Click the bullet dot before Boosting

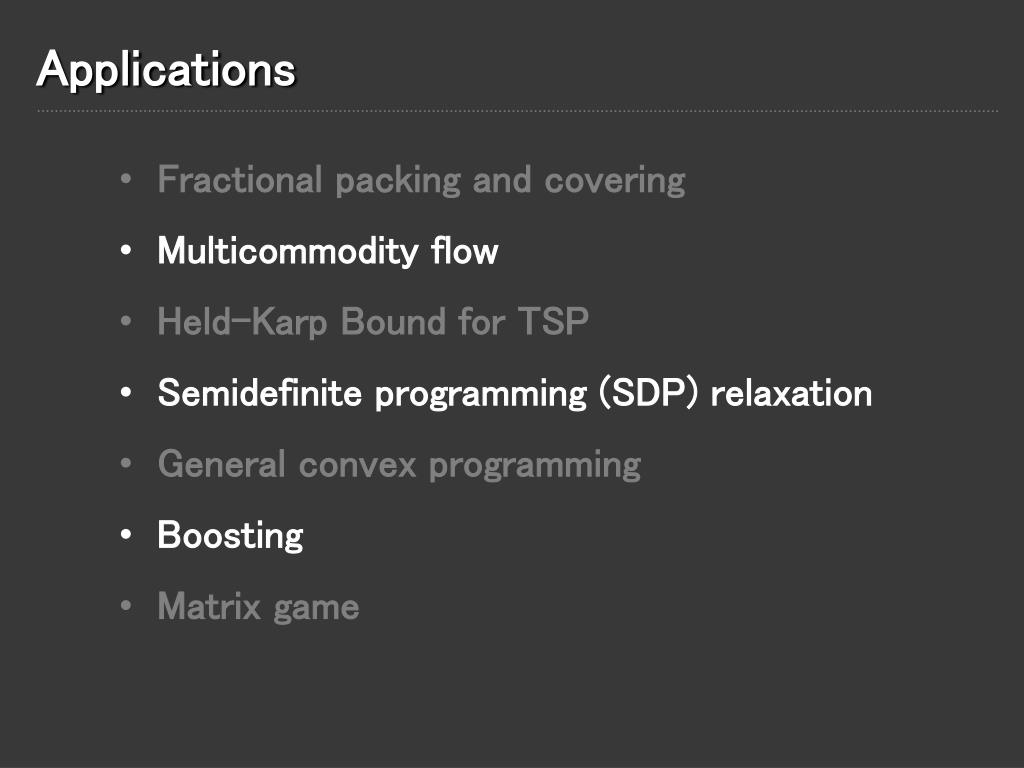pos(126,535)
